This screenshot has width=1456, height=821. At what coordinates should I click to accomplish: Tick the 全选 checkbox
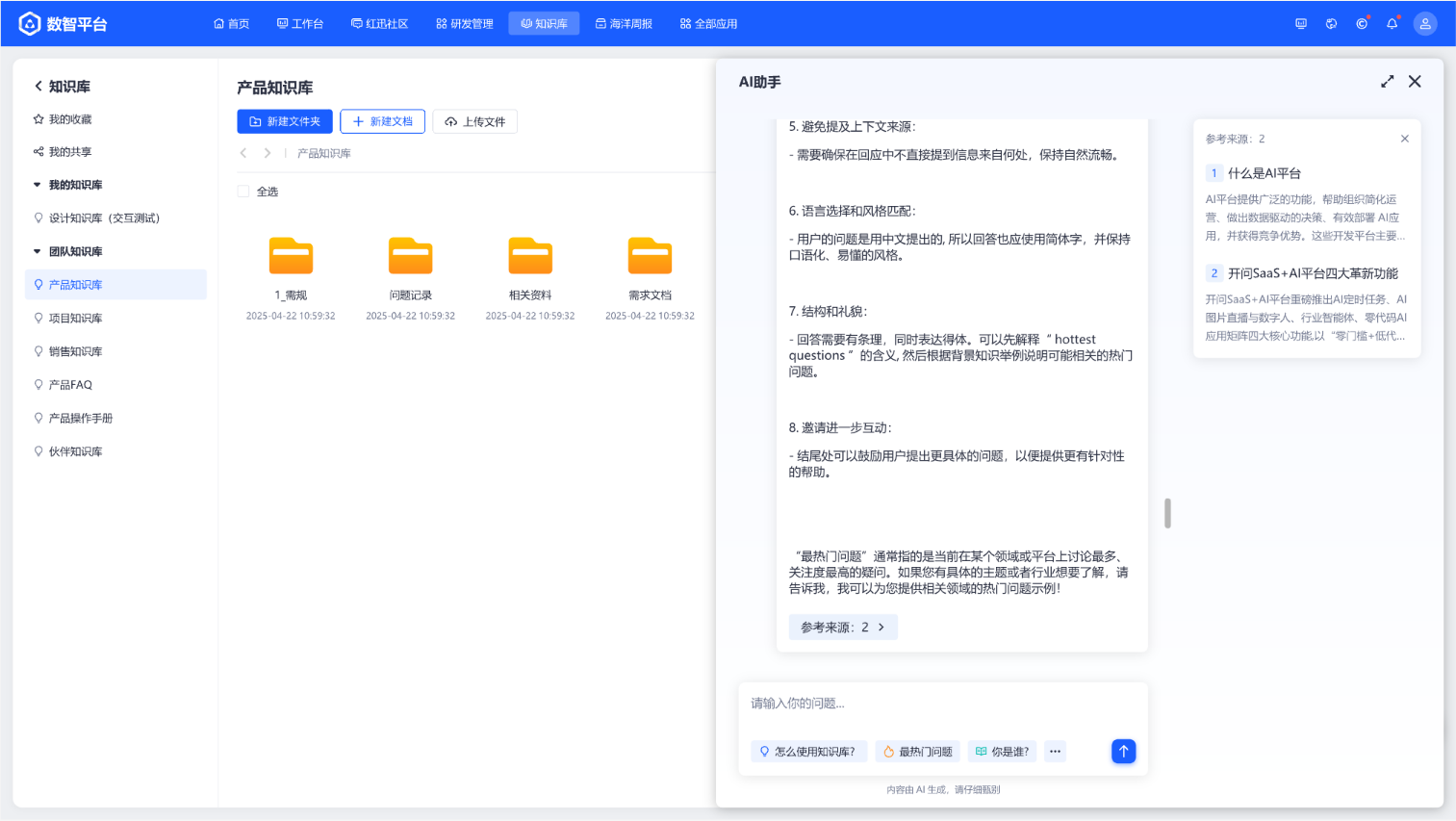[243, 192]
